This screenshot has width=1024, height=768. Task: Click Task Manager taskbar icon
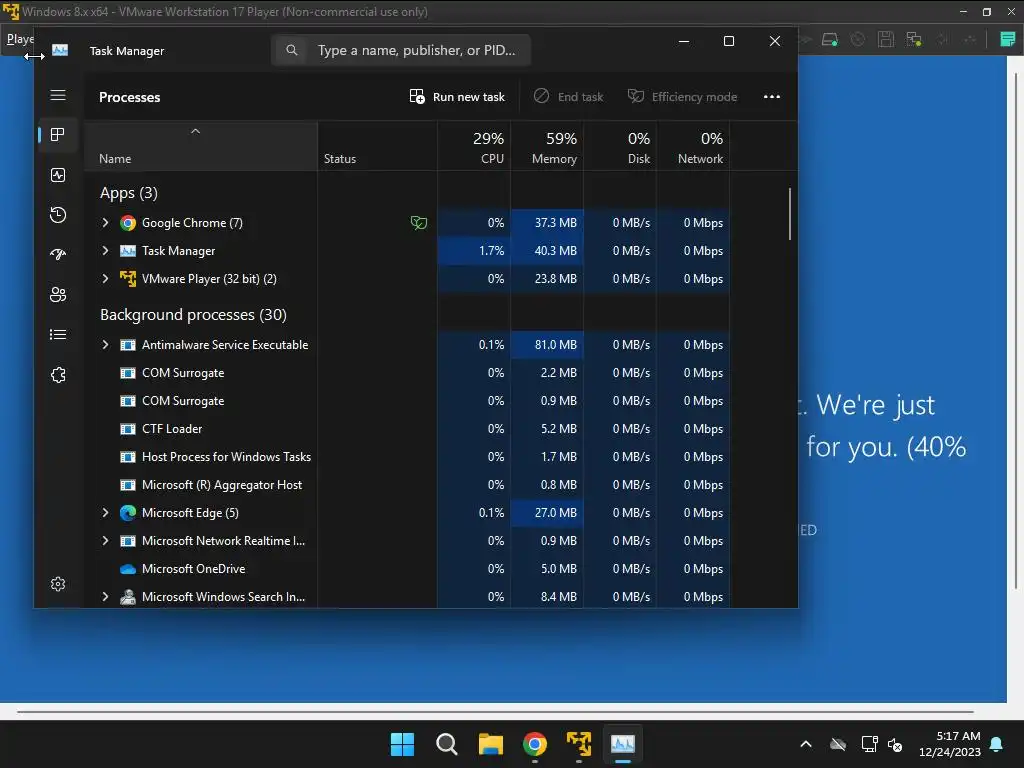coord(622,744)
